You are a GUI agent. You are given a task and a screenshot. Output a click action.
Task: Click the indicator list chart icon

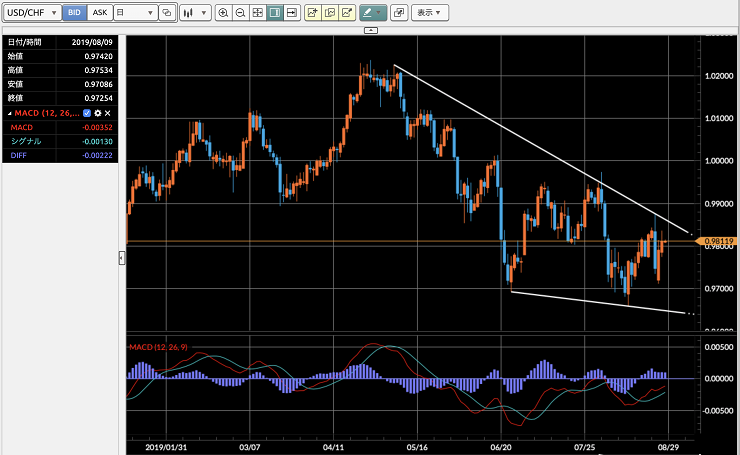point(330,13)
